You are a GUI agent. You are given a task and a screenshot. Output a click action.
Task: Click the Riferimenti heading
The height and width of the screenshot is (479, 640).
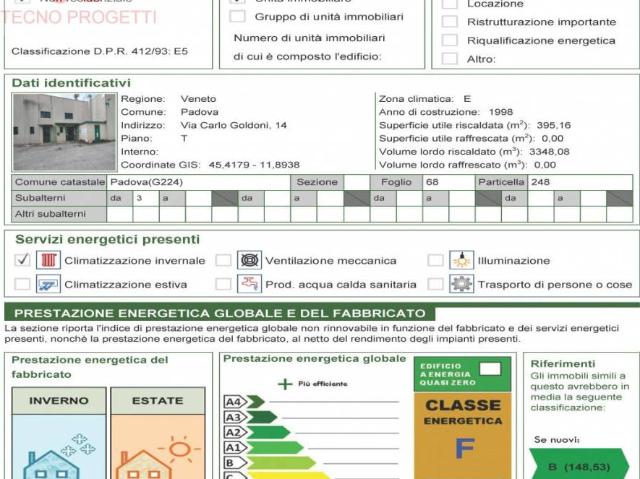pyautogui.click(x=563, y=364)
